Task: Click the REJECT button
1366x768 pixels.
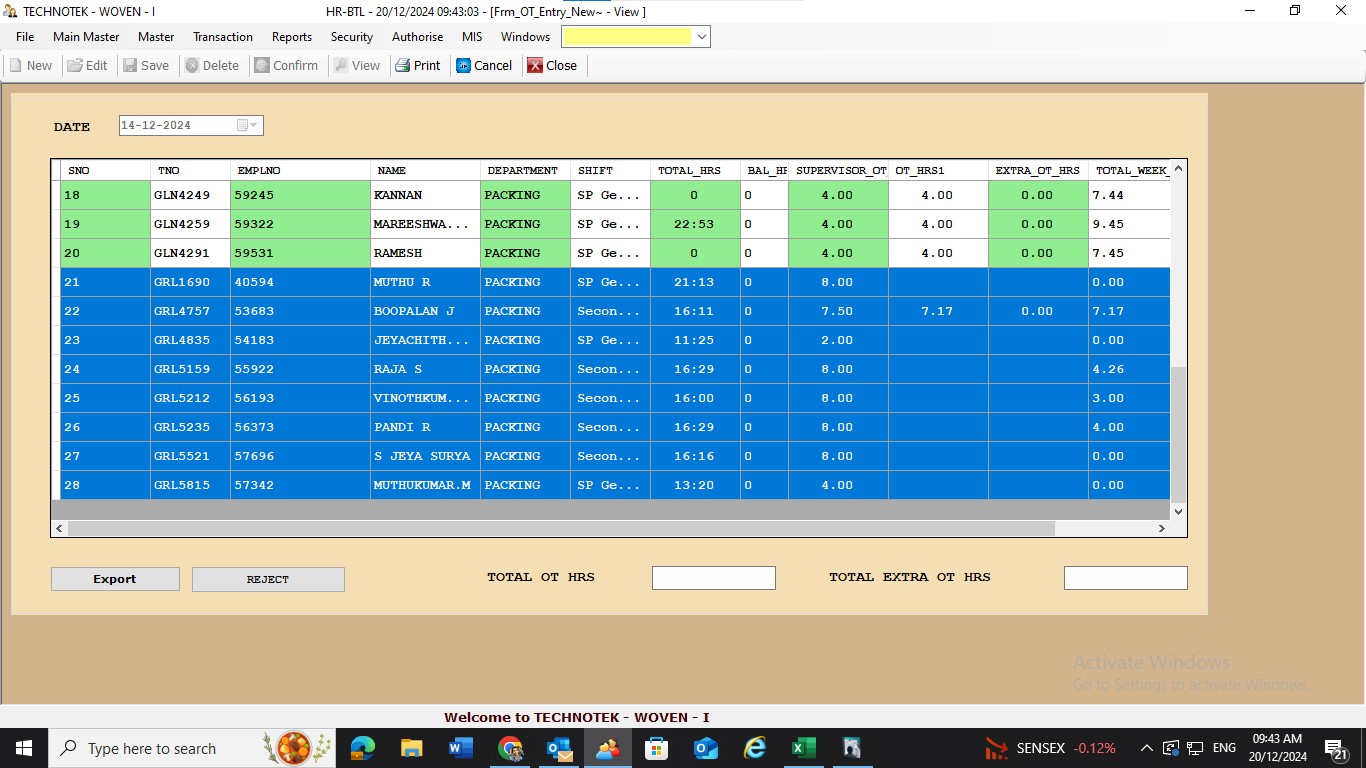Action: pos(268,579)
